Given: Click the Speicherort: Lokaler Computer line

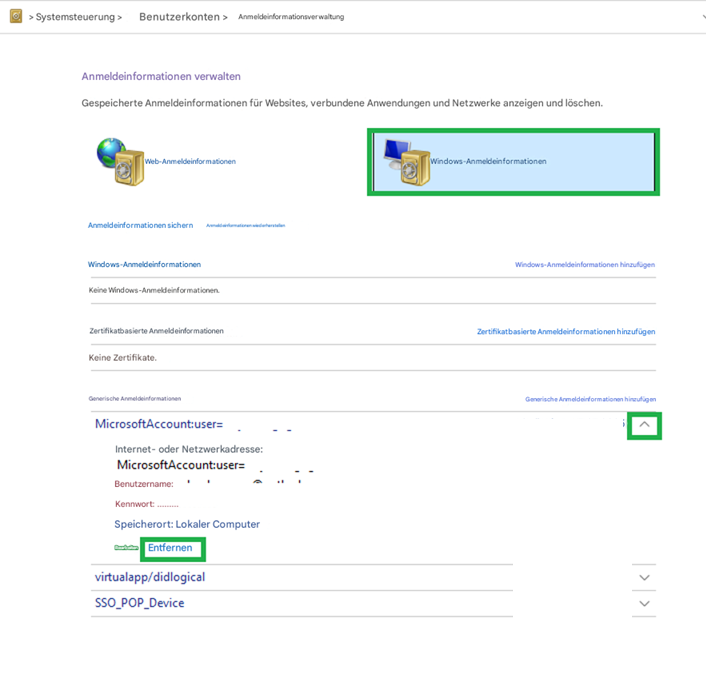Looking at the screenshot, I should [x=187, y=525].
